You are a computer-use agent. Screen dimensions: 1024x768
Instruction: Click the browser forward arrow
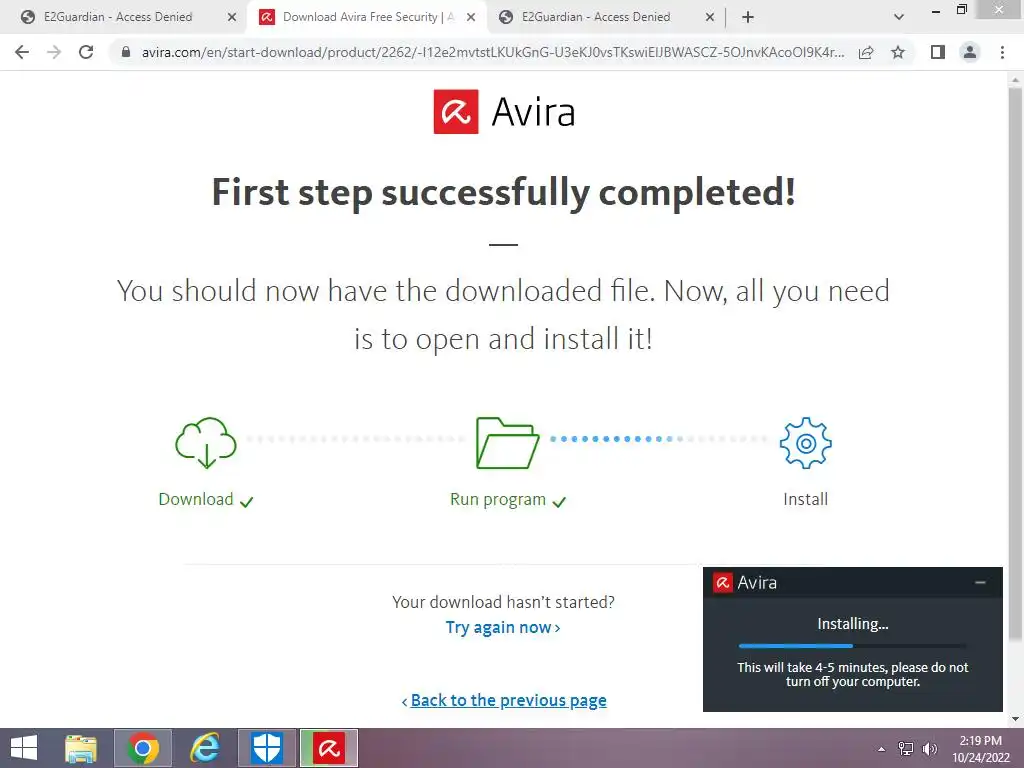54,52
